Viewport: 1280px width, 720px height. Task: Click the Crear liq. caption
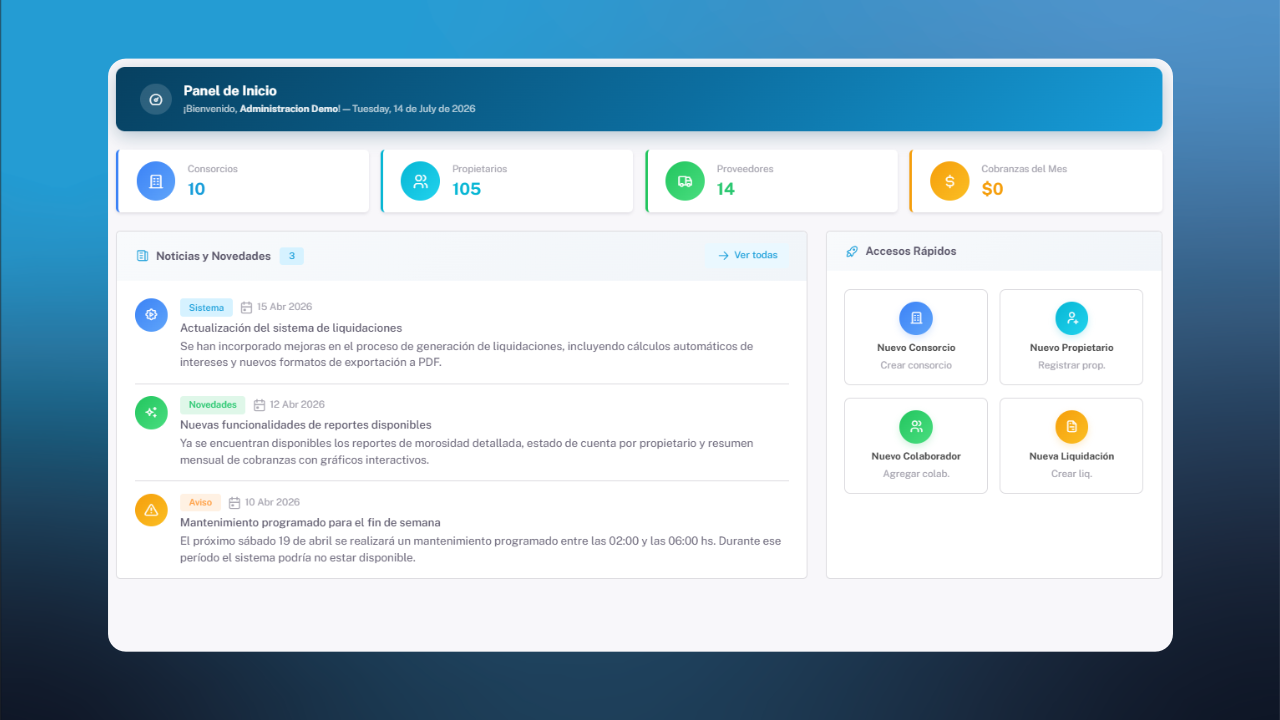[x=1071, y=474]
